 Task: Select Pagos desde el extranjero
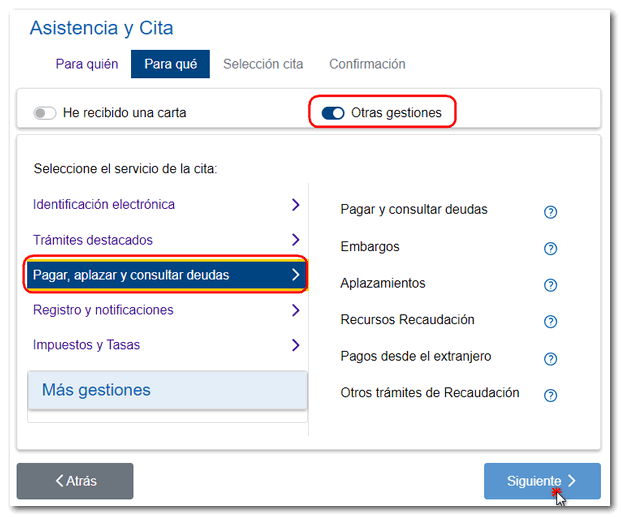coord(416,356)
